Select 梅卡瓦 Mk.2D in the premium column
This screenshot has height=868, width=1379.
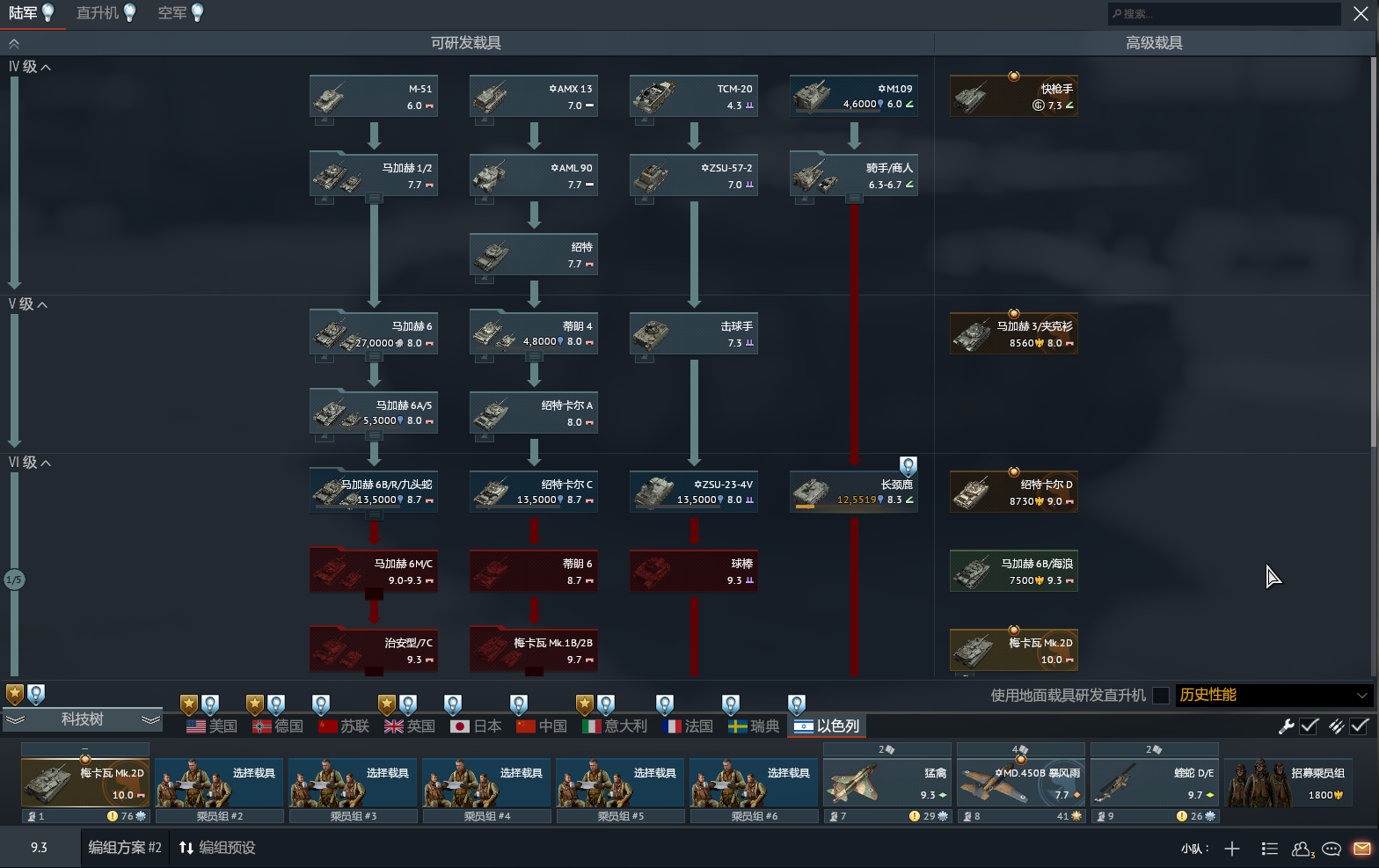coord(1014,651)
